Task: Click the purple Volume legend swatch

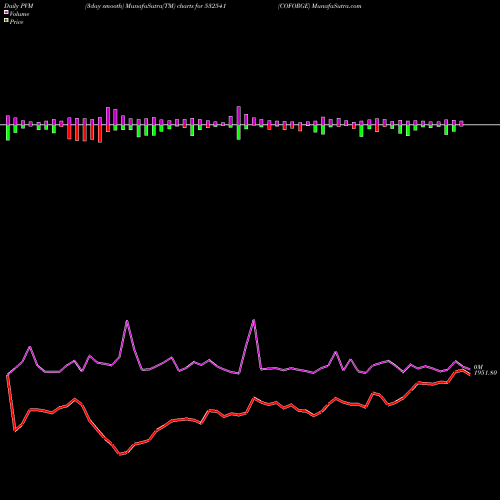Action: pyautogui.click(x=6, y=13)
